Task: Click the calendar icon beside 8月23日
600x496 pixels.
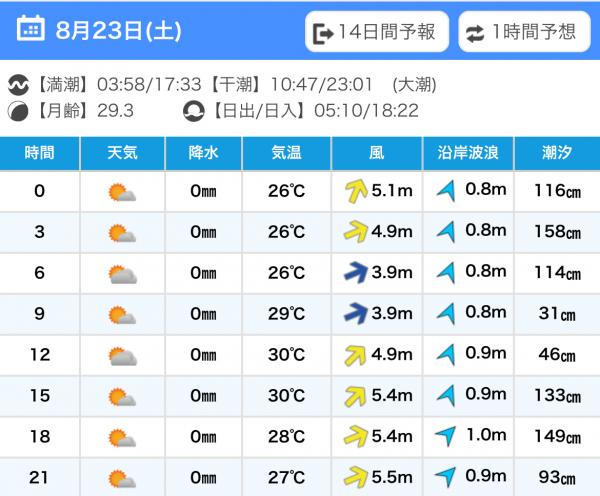Action: [31, 28]
